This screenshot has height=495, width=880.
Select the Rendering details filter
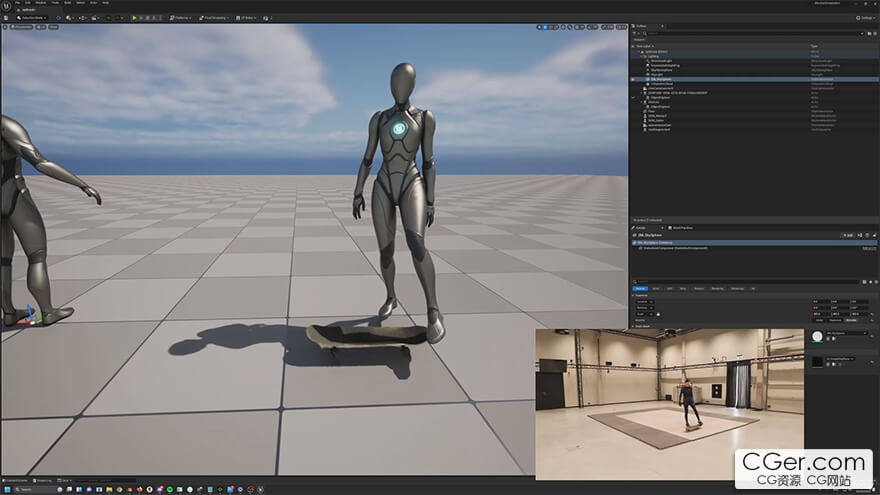click(x=717, y=288)
